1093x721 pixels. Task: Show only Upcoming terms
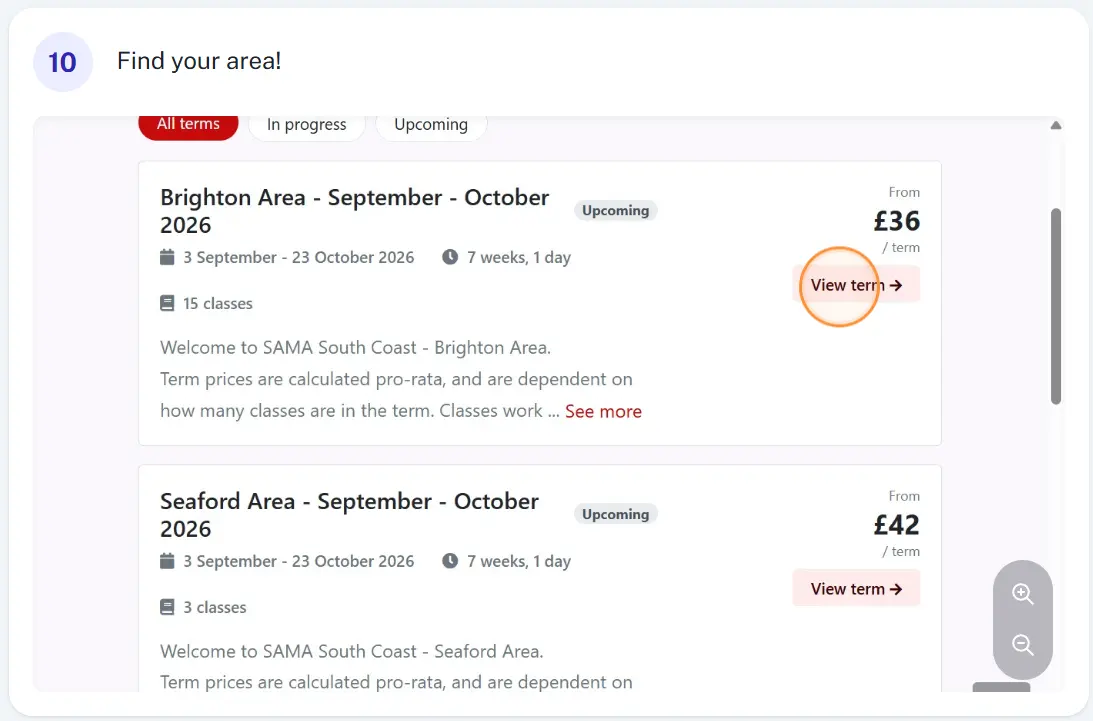431,126
